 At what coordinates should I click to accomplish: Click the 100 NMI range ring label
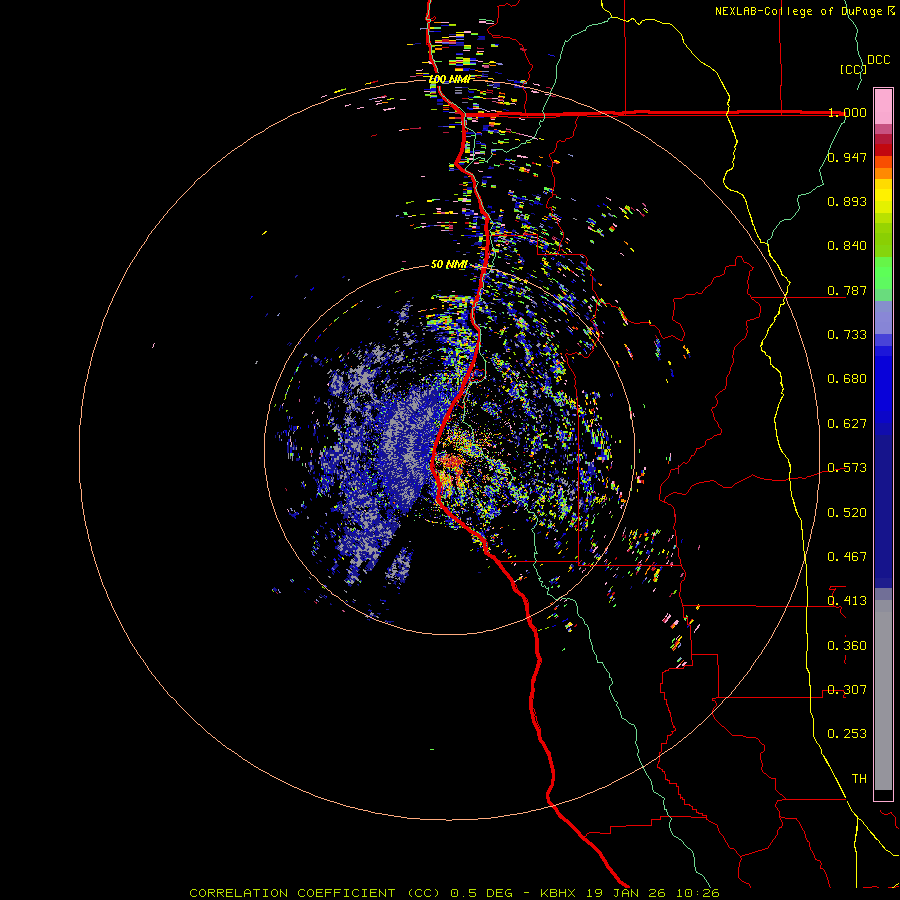(450, 79)
